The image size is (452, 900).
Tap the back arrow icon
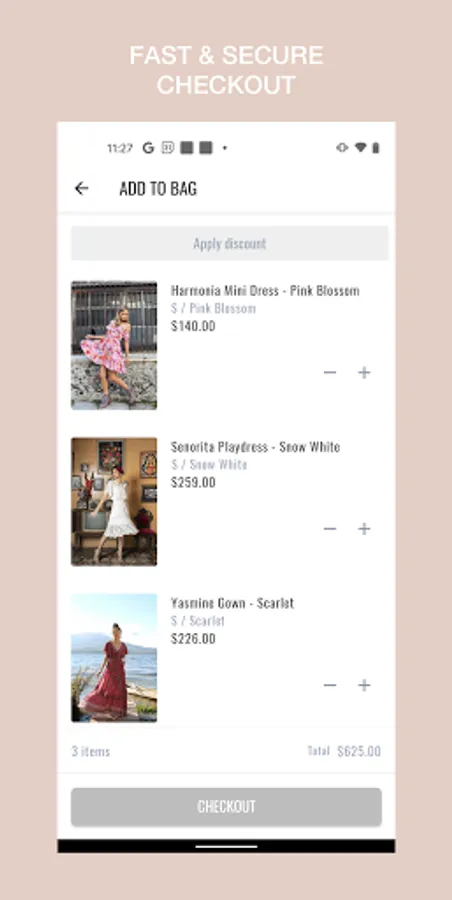[x=82, y=188]
